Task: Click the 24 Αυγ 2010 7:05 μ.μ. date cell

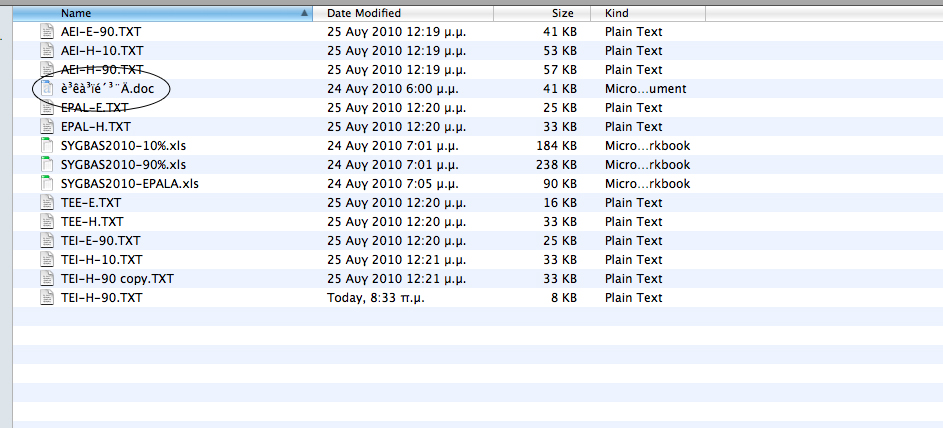Action: point(392,184)
